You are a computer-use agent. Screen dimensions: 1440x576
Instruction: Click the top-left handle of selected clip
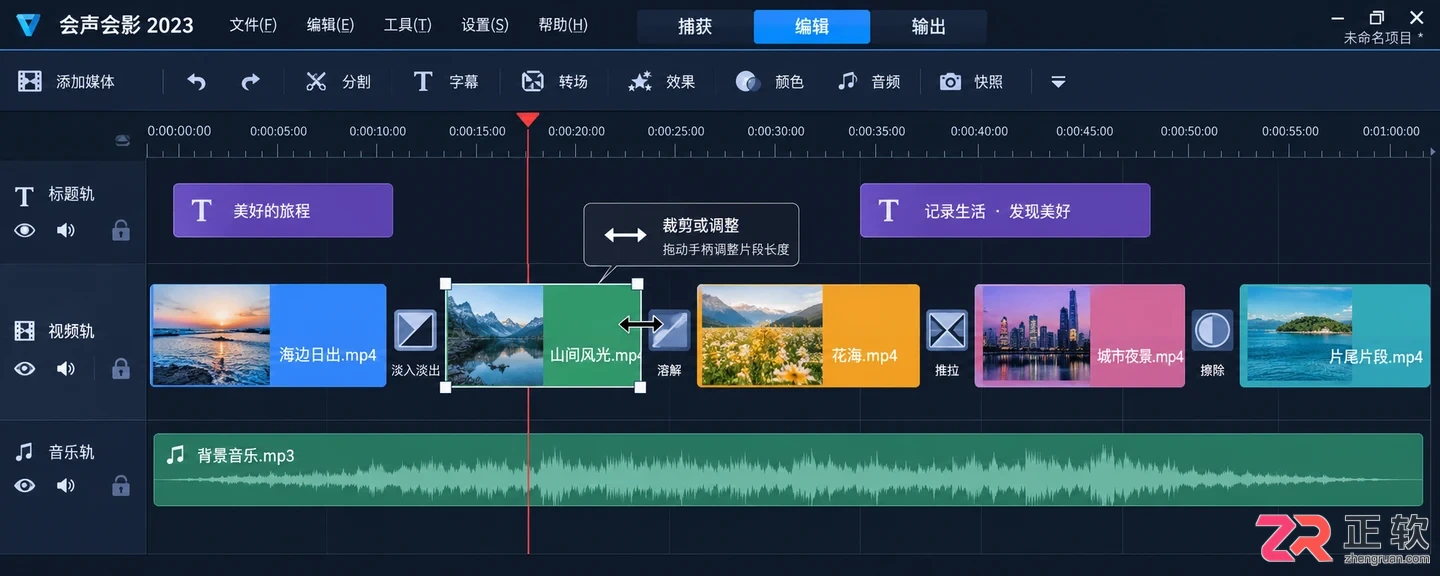[x=445, y=284]
